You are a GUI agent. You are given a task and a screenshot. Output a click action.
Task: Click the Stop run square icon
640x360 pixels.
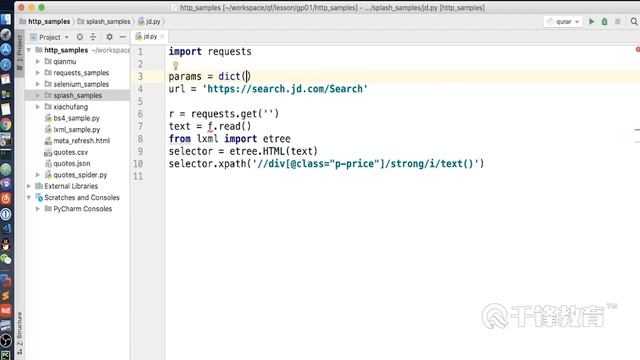[x=618, y=22]
